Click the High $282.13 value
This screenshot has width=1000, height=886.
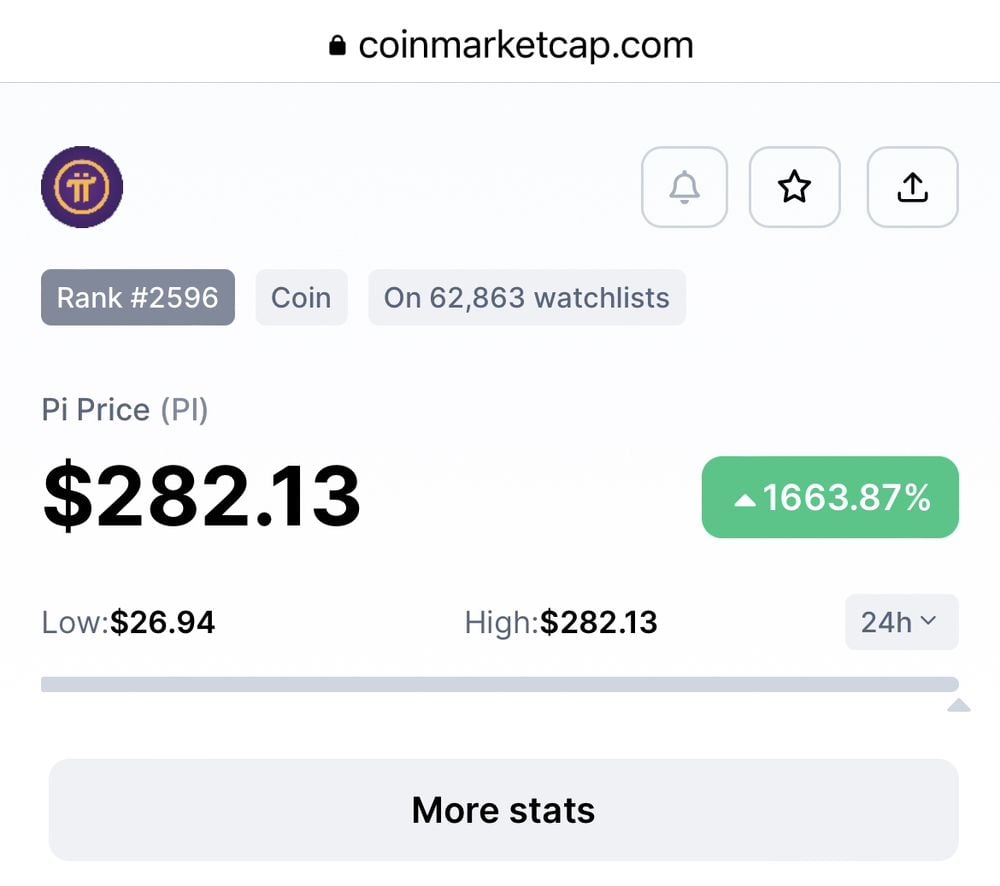tap(599, 622)
